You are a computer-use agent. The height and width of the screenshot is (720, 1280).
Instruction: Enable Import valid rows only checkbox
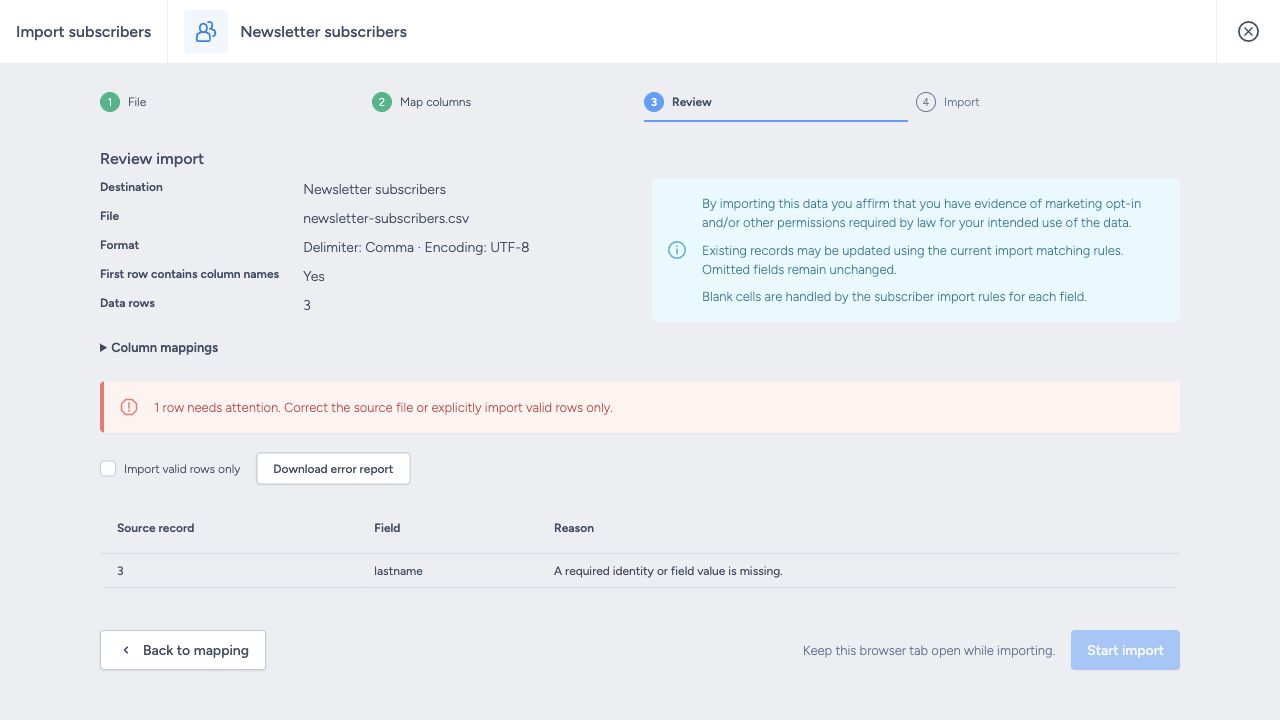pos(108,469)
